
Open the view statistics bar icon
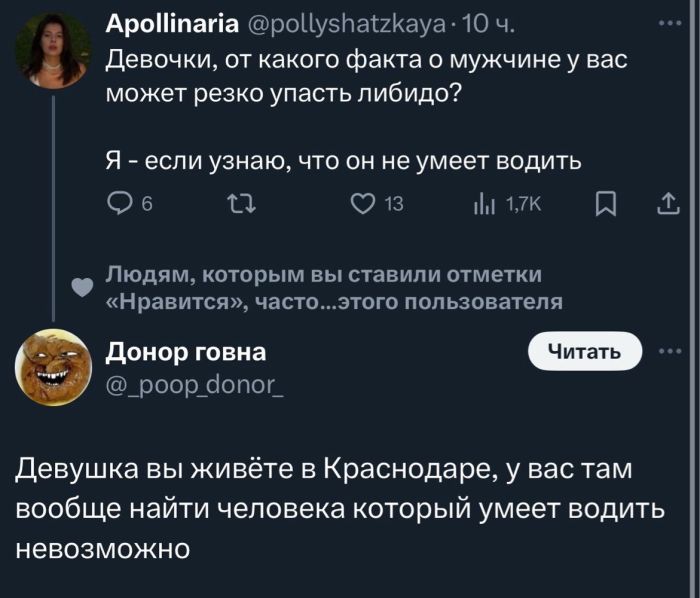484,205
